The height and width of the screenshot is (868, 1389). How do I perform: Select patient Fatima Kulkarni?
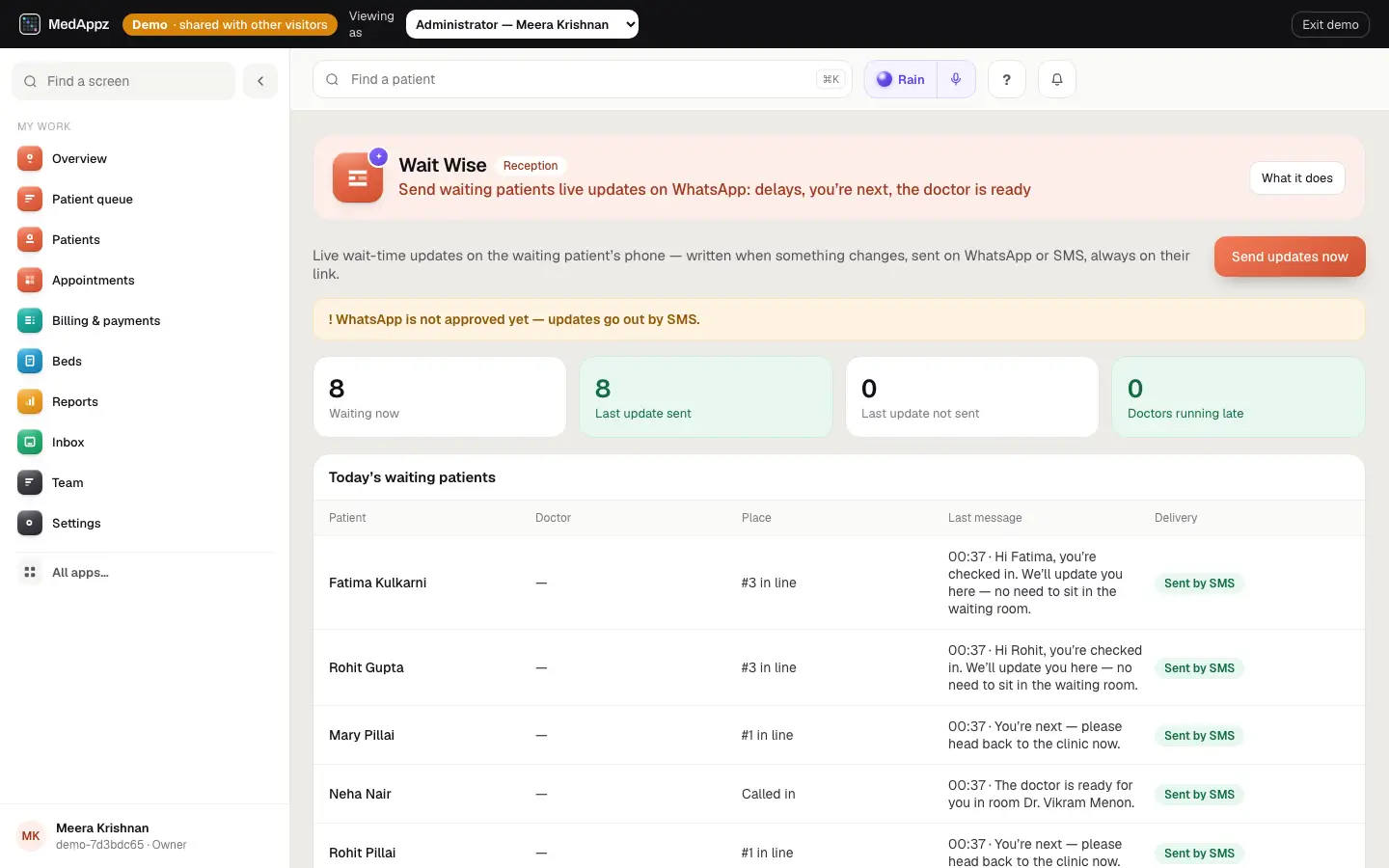point(377,583)
